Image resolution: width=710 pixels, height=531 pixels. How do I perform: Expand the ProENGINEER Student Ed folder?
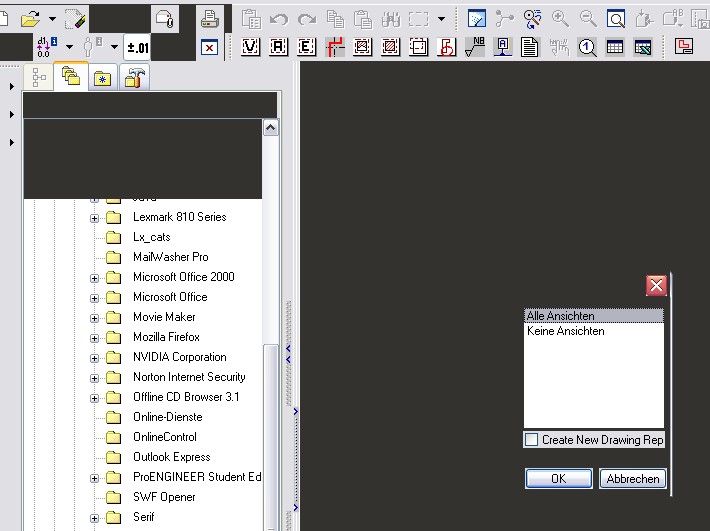click(94, 478)
